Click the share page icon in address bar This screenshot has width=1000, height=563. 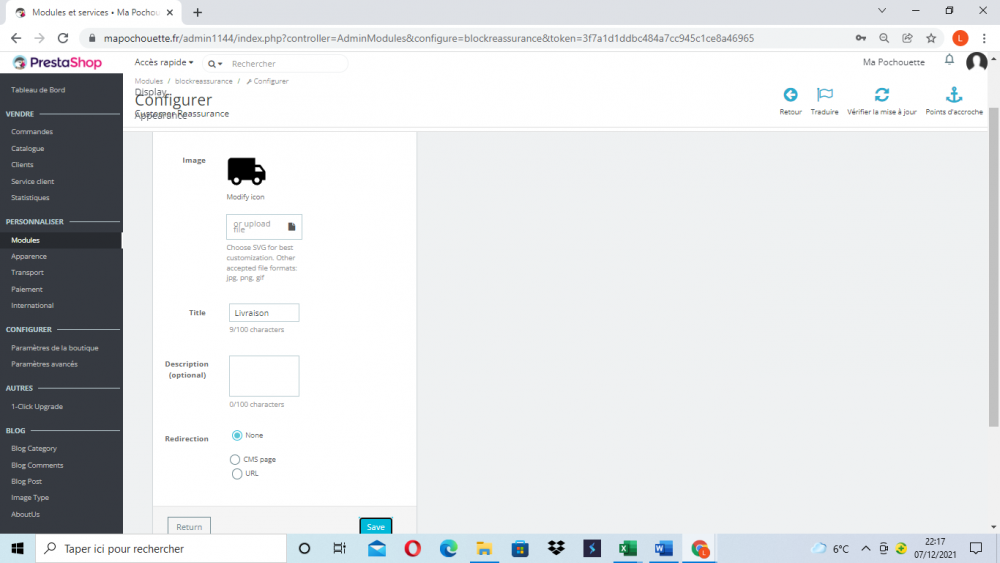[x=908, y=38]
